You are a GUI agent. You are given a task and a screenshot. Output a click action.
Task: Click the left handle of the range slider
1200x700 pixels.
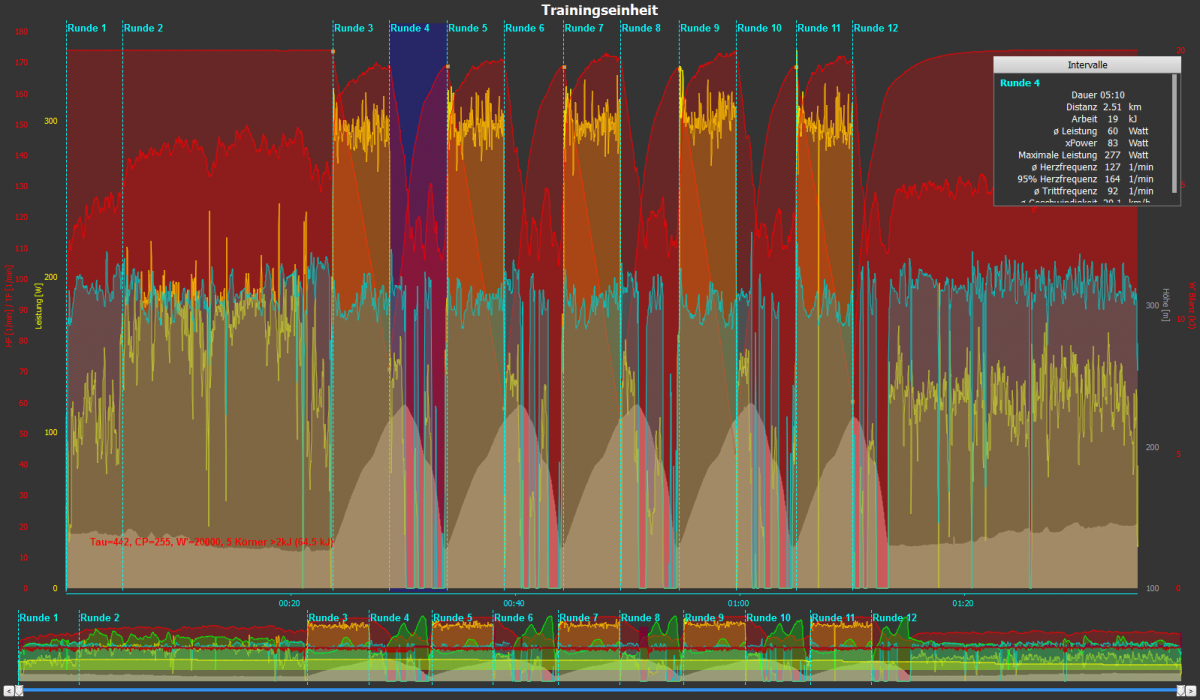click(19, 689)
